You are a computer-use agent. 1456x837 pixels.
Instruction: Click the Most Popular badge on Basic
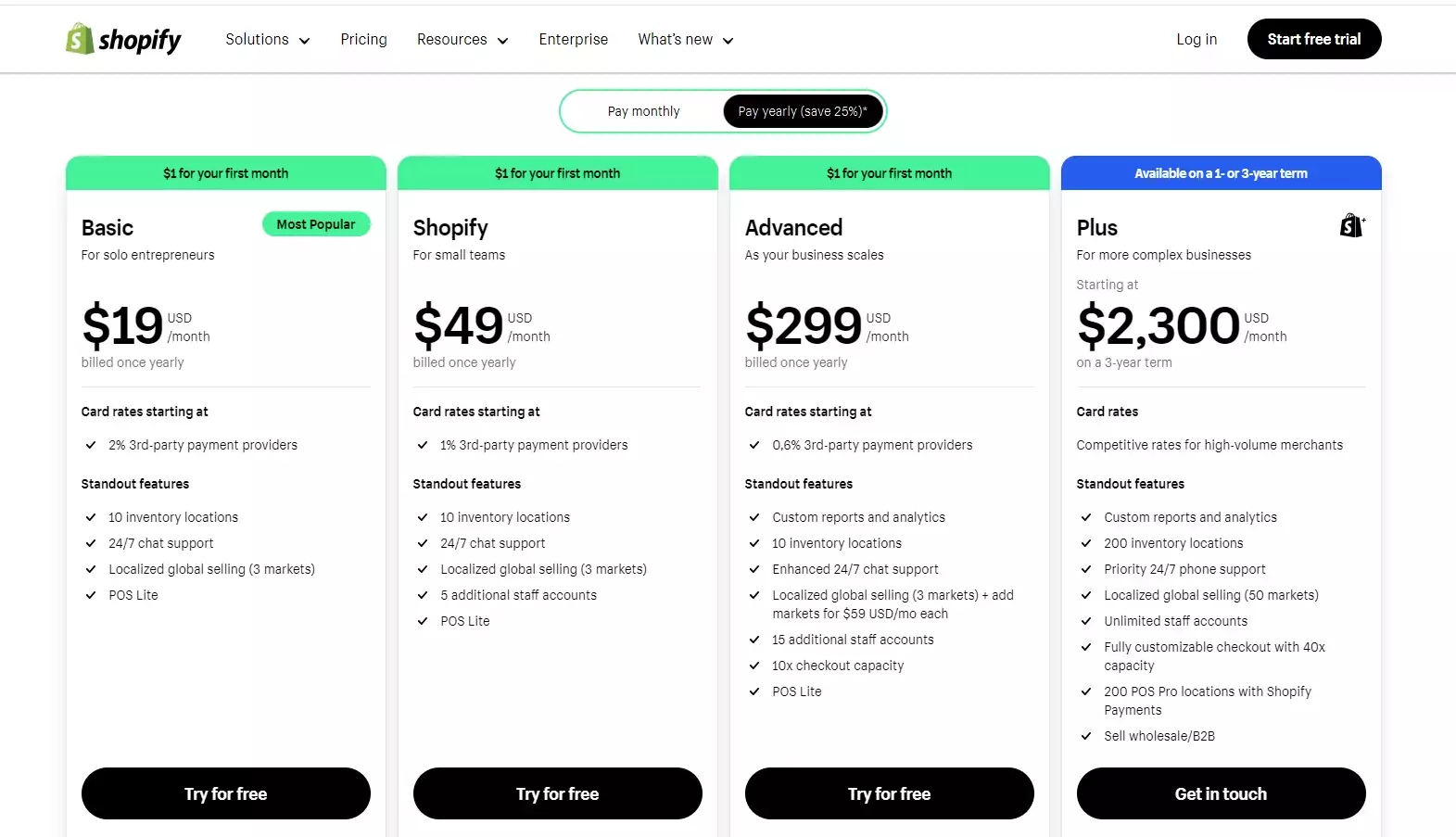click(316, 224)
